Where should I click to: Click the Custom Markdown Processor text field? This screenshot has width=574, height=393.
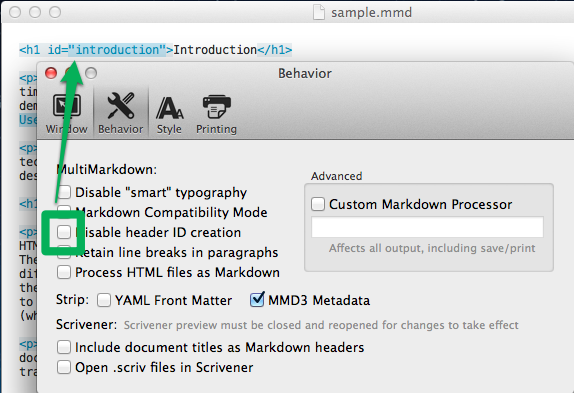click(x=427, y=227)
